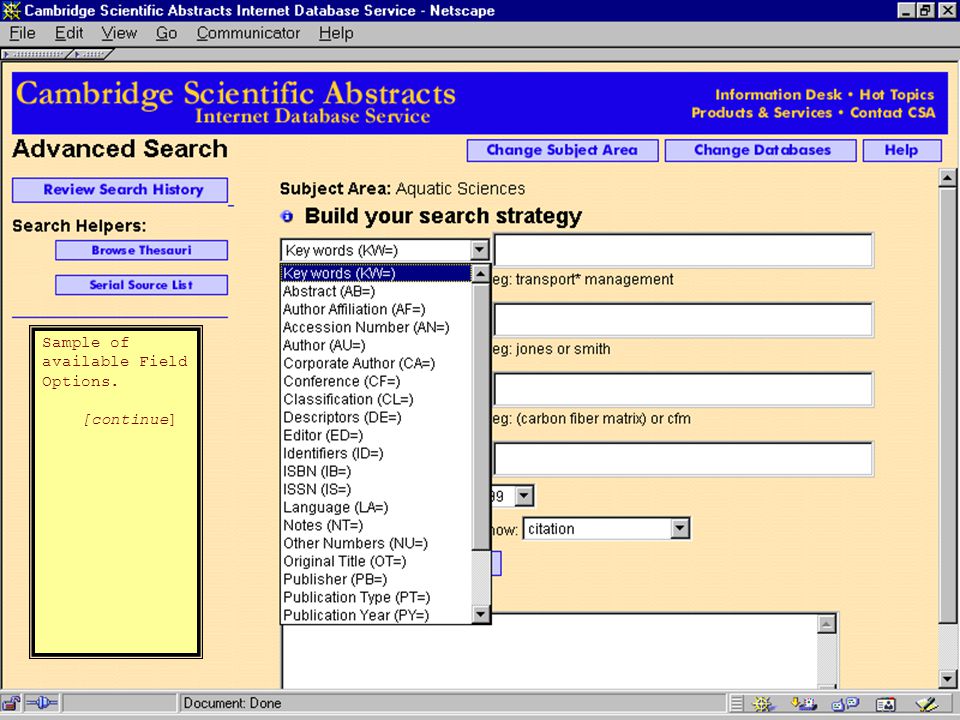This screenshot has width=960, height=720.
Task: Click the field list scroll down arrow
Action: [x=481, y=614]
